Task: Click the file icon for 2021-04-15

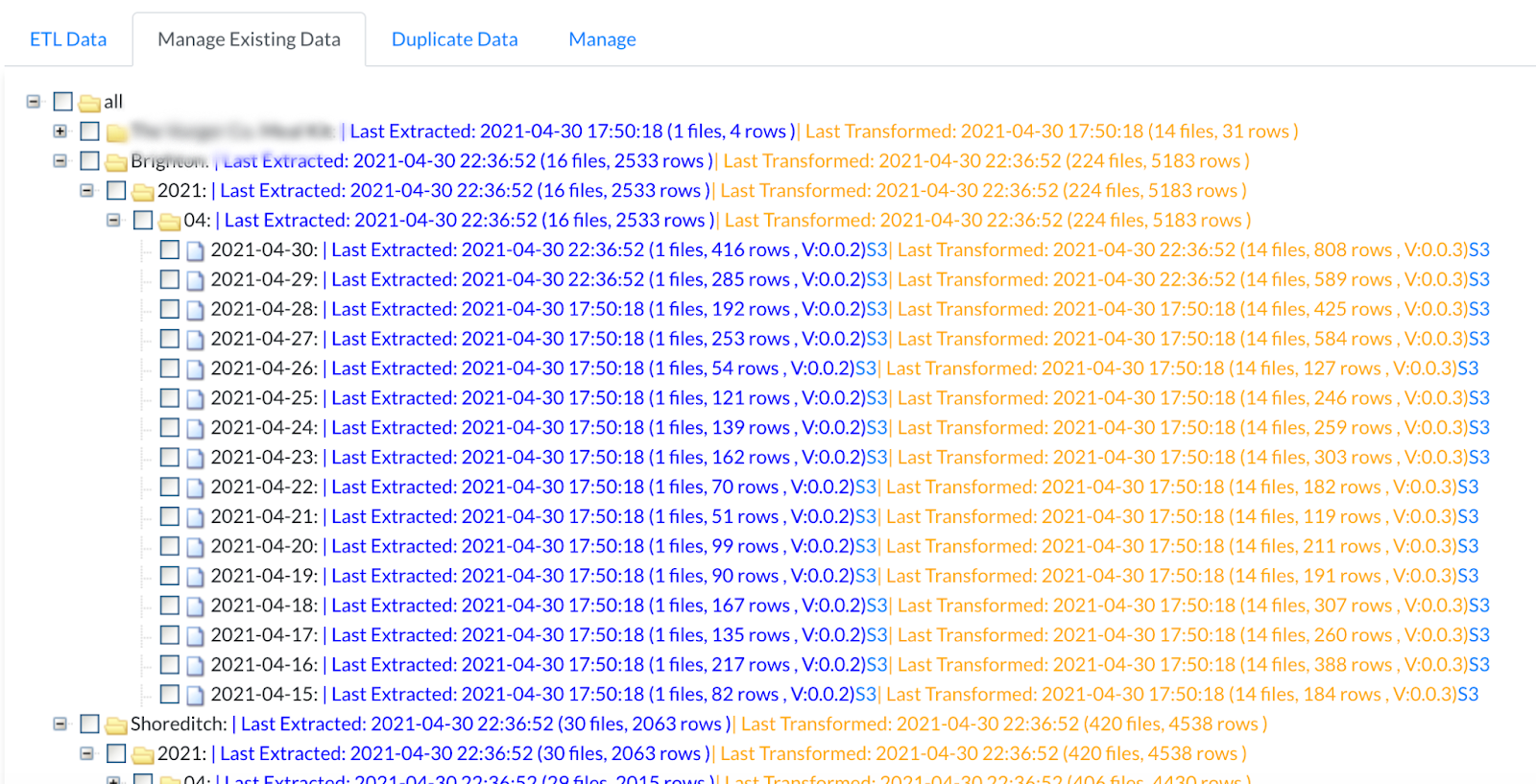Action: pos(195,696)
